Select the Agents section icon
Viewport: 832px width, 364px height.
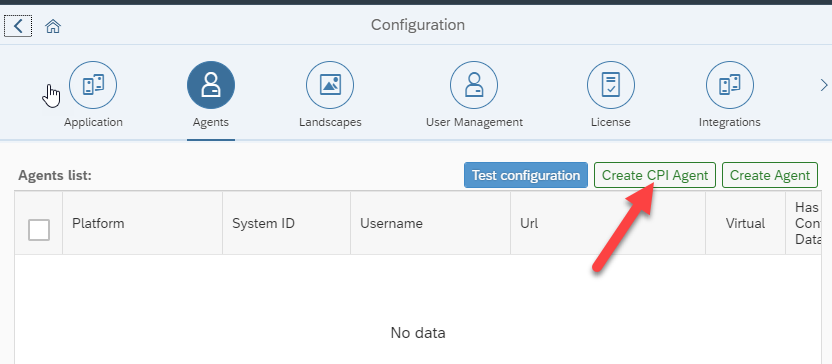[211, 85]
